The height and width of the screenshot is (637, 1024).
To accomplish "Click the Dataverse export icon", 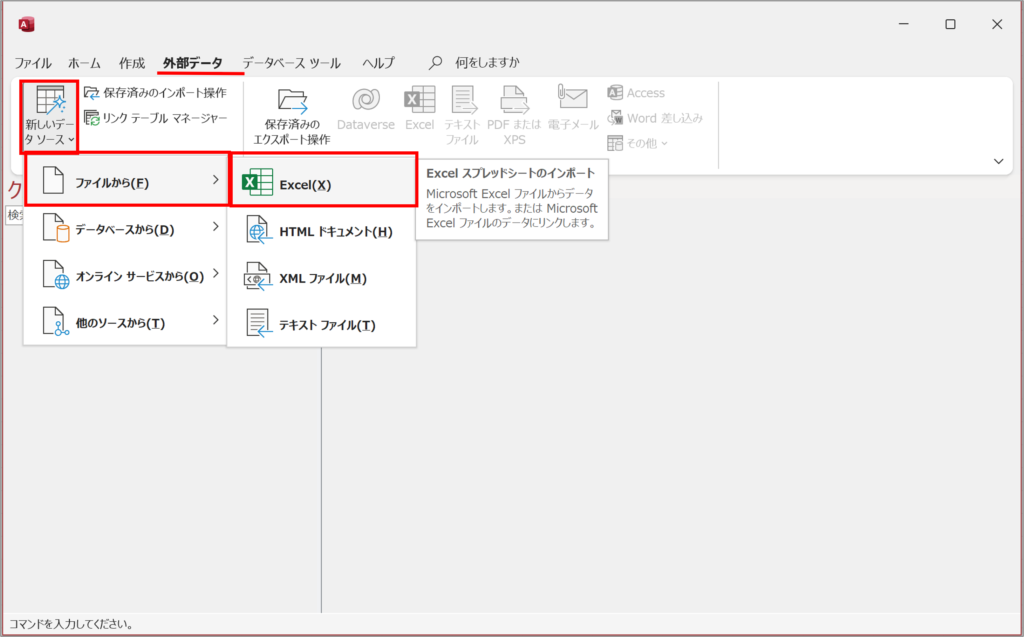I will pos(366,99).
